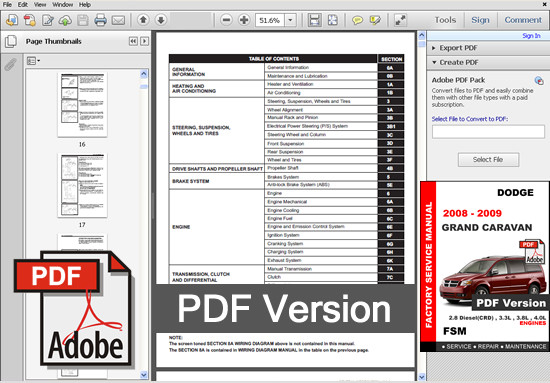550x383 pixels.
Task: Zoom out with the minus button
Action: pyautogui.click(x=227, y=20)
